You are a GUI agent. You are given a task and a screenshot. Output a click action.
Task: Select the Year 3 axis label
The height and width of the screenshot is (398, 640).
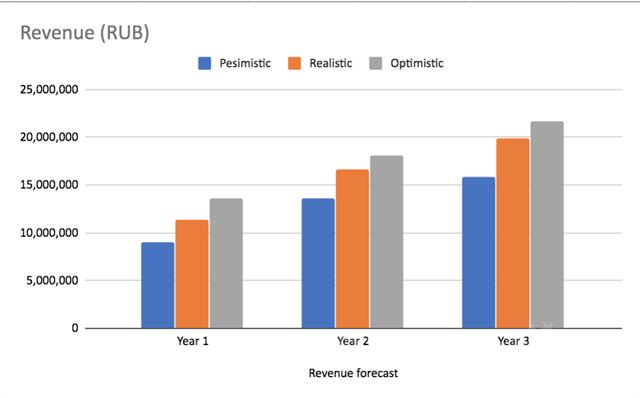[513, 341]
